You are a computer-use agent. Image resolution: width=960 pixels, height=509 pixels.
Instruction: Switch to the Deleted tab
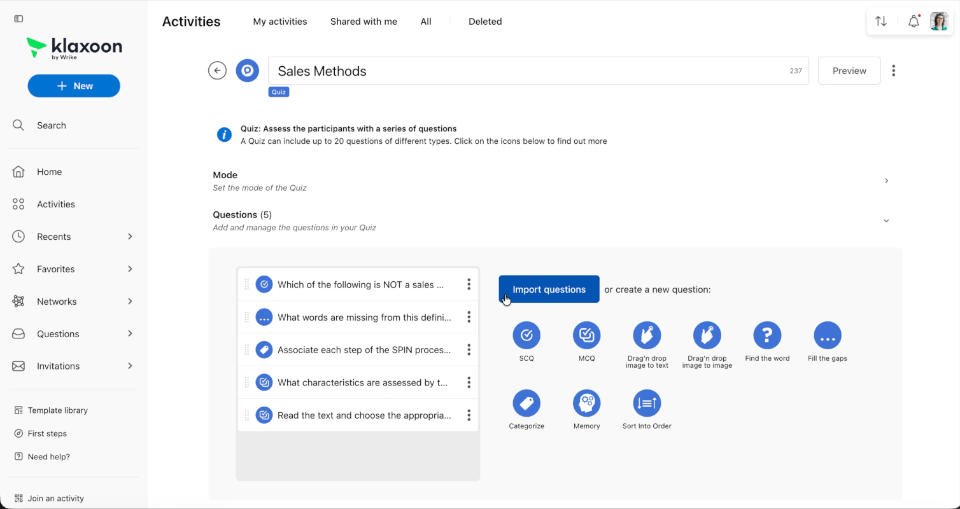pos(485,21)
